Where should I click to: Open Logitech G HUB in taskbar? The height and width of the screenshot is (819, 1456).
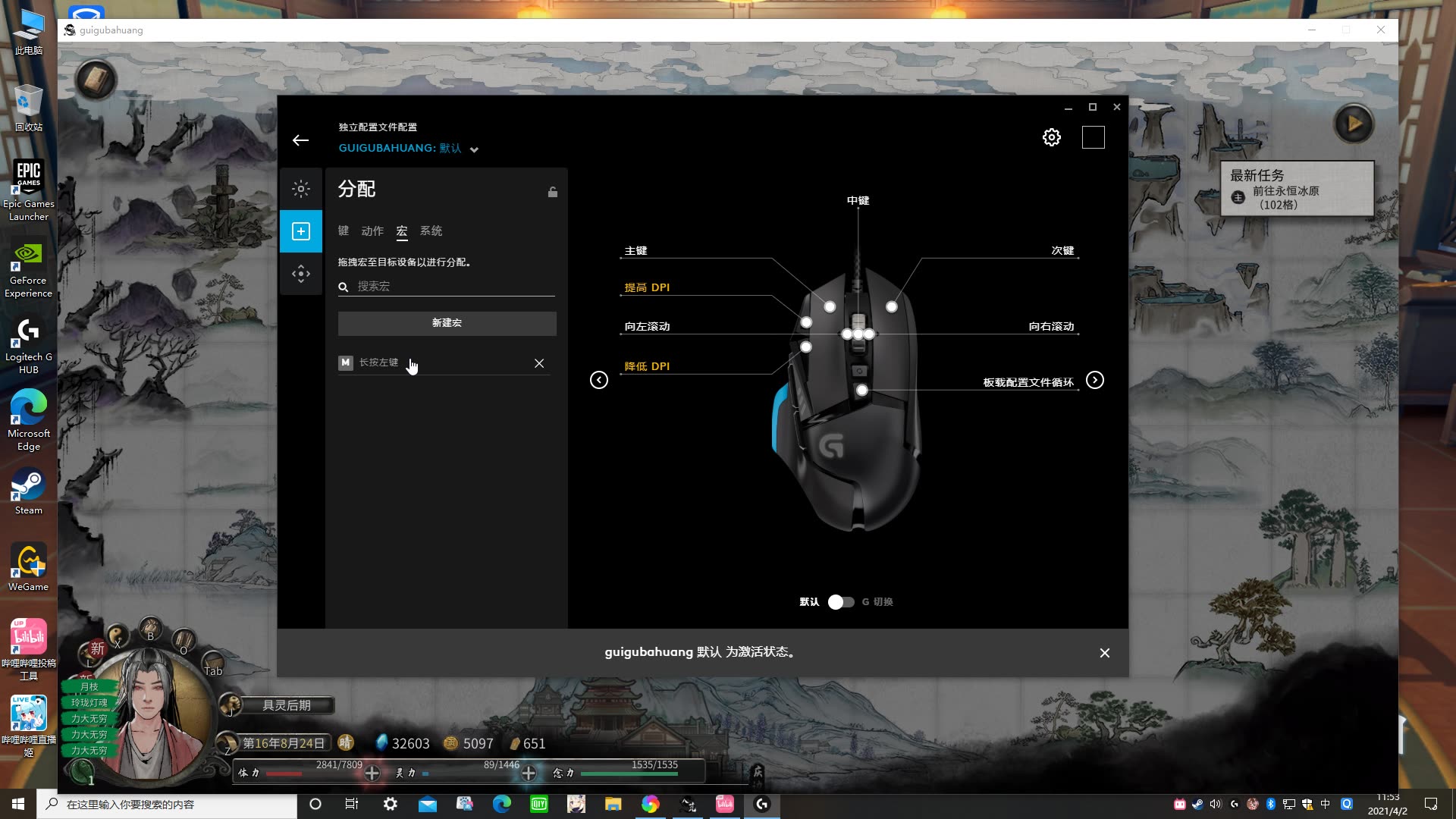click(762, 804)
